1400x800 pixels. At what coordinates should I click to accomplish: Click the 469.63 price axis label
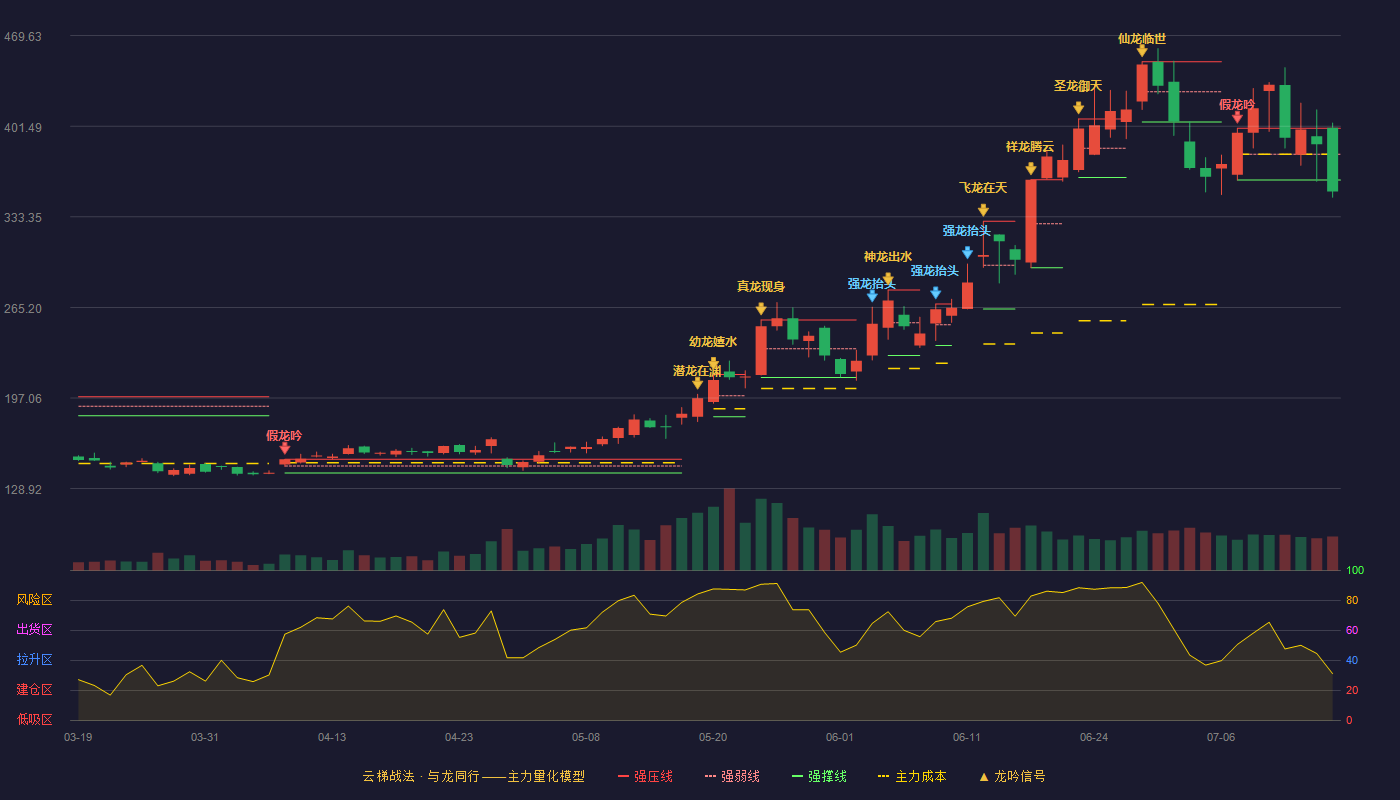coord(22,36)
